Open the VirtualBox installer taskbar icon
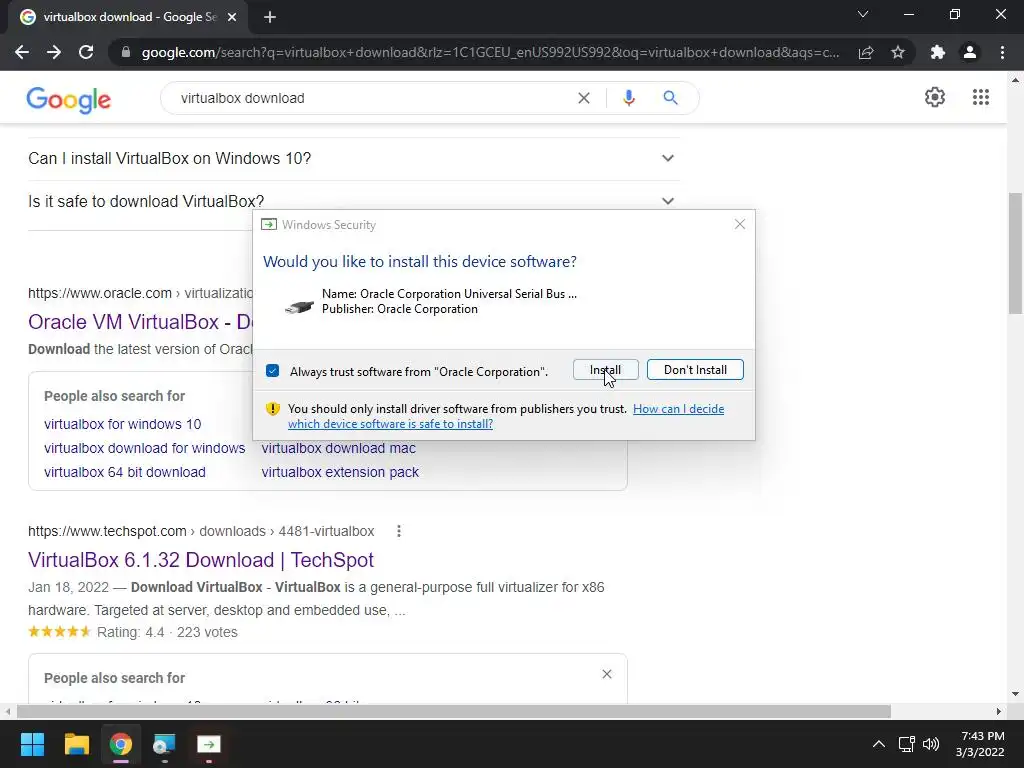This screenshot has width=1024, height=768. click(165, 744)
